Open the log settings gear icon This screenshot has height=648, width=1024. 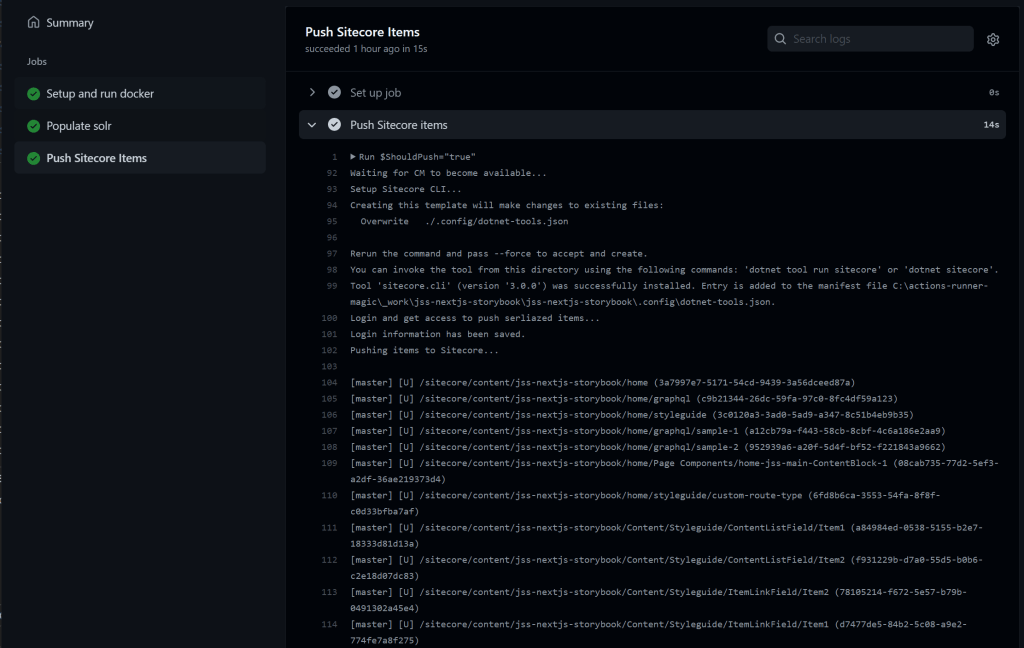[x=993, y=39]
